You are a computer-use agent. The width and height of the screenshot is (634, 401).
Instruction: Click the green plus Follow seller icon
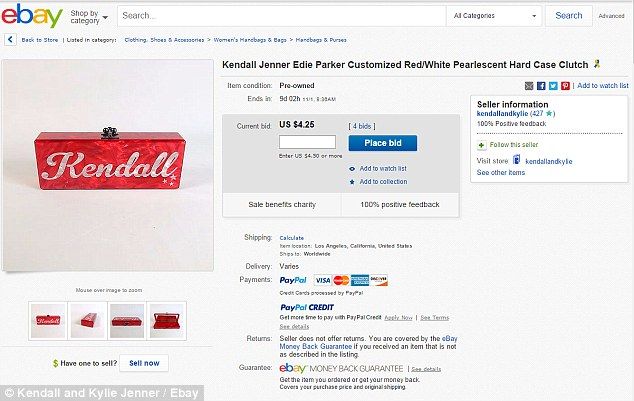[481, 145]
